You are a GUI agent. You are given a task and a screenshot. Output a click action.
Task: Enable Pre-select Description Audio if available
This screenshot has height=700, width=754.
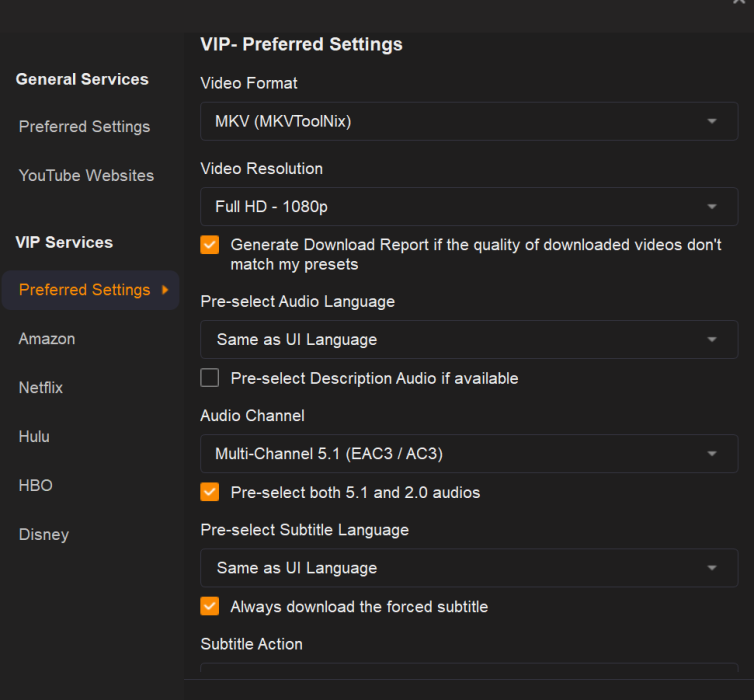pyautogui.click(x=210, y=378)
